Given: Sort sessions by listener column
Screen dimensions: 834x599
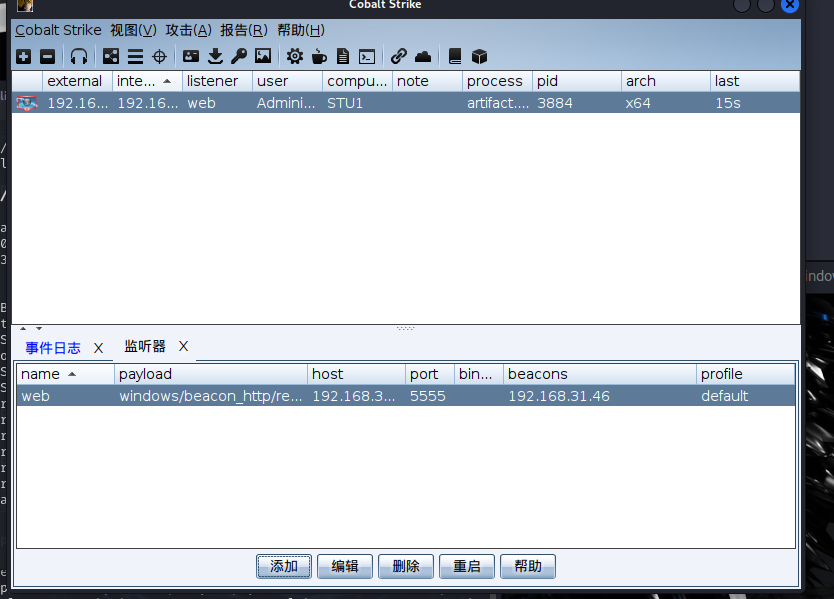Looking at the screenshot, I should [218, 81].
